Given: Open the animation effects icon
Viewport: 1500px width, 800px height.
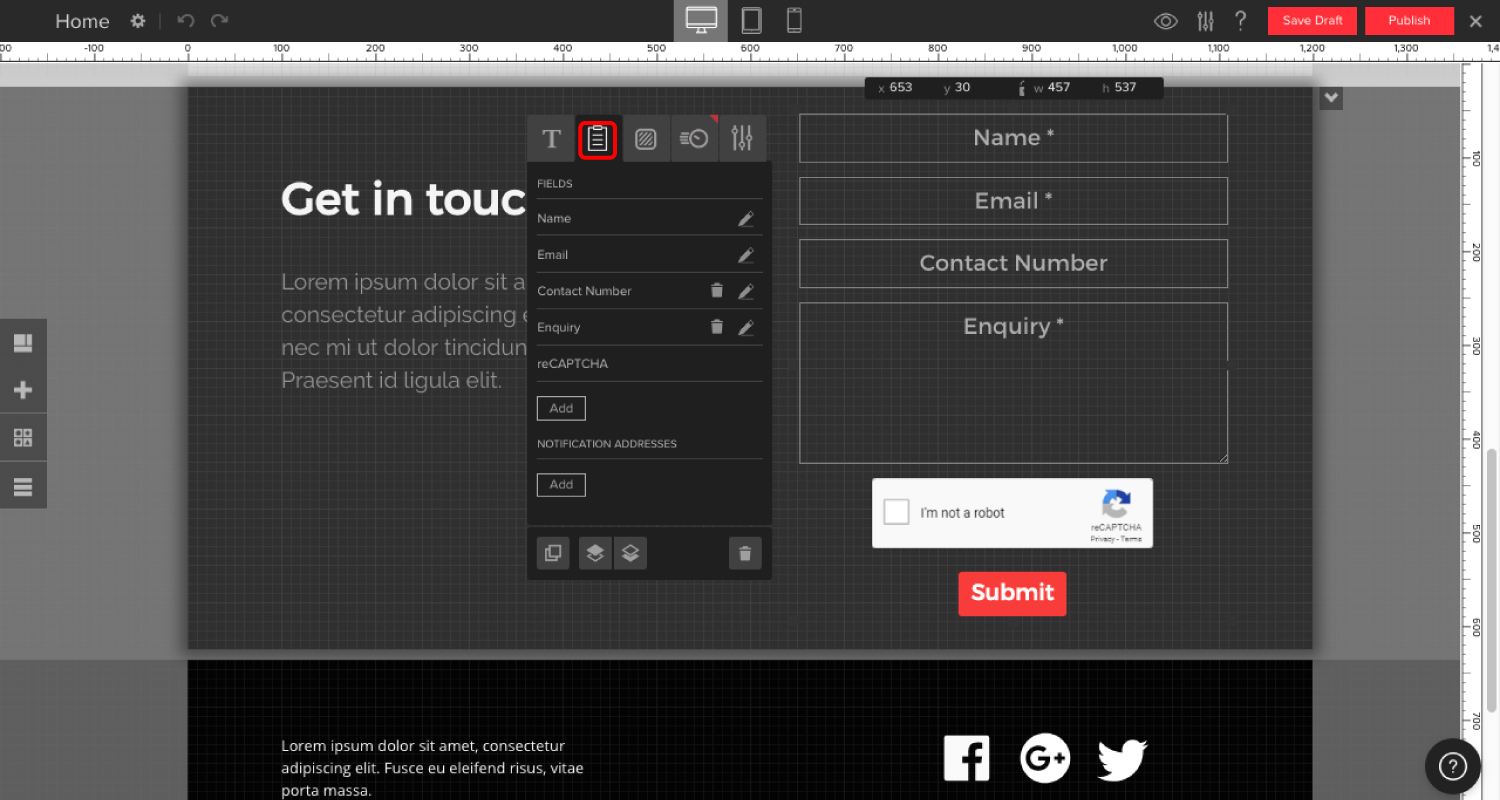Looking at the screenshot, I should tap(694, 139).
